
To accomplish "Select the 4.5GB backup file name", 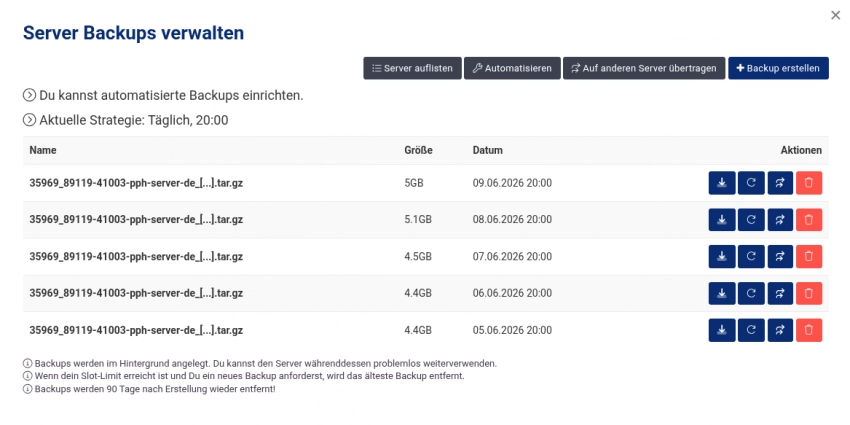I will point(136,256).
